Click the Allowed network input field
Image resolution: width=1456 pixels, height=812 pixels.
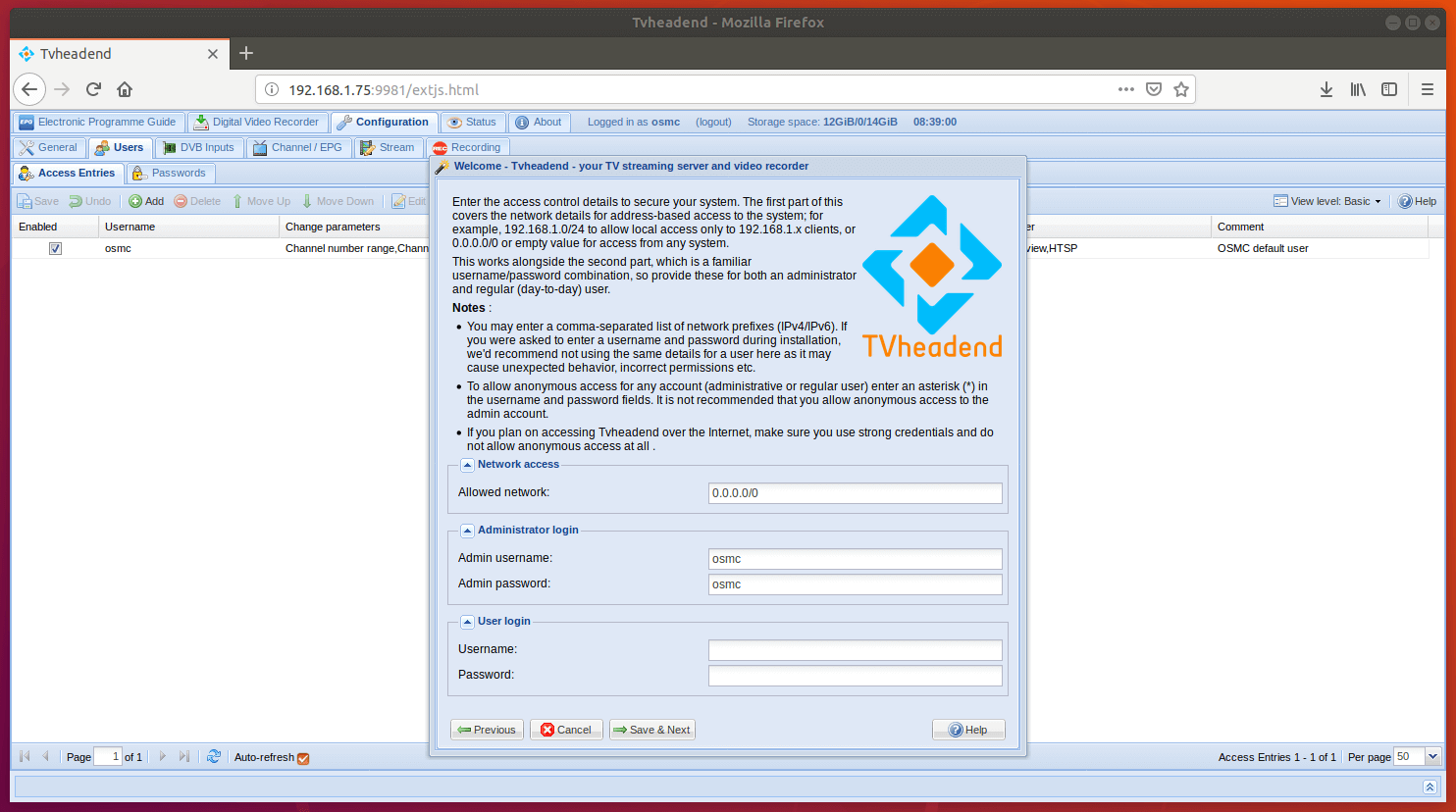pyautogui.click(x=855, y=493)
